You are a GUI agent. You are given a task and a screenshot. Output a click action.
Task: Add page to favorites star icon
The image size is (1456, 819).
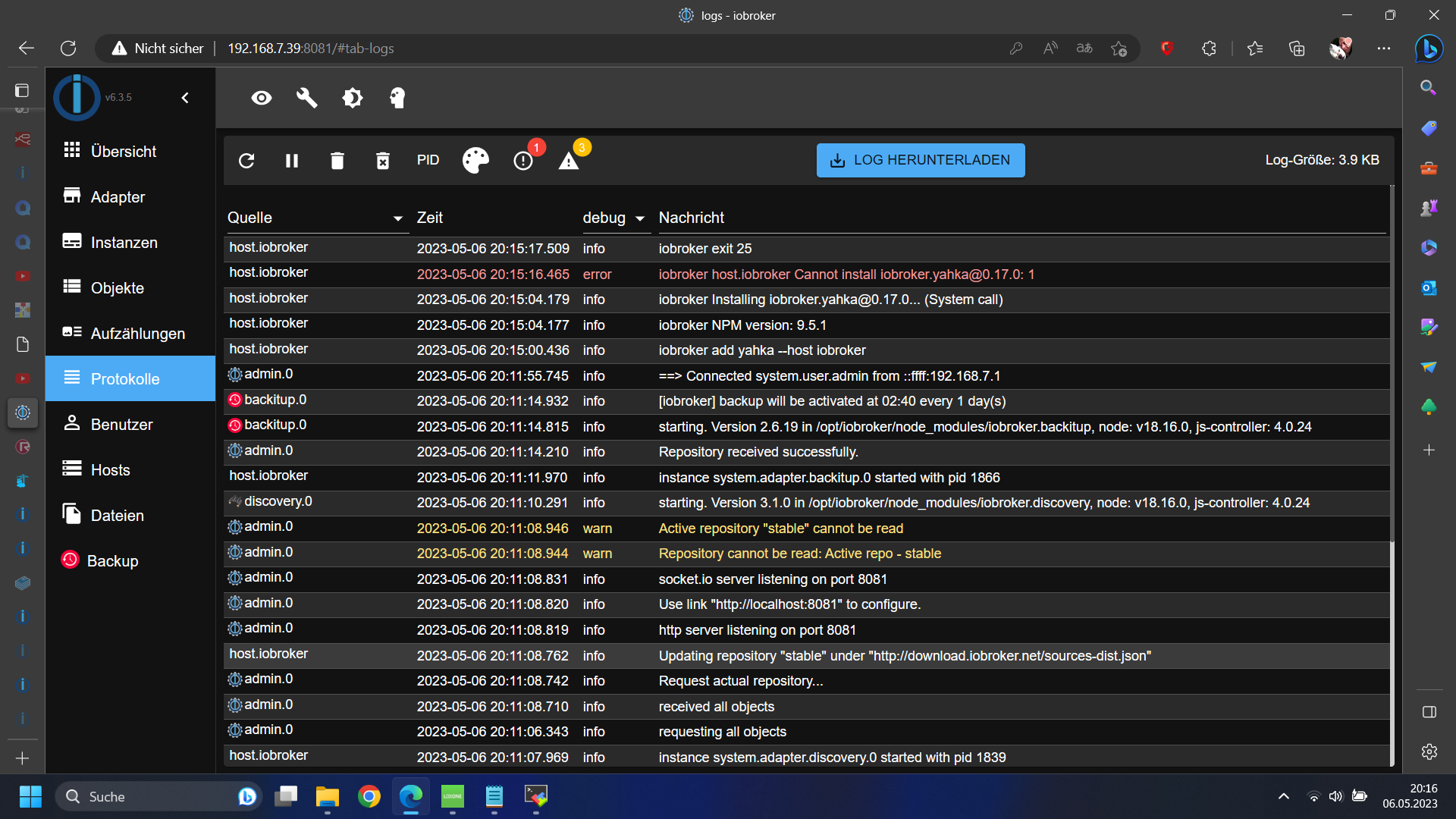coord(1119,49)
